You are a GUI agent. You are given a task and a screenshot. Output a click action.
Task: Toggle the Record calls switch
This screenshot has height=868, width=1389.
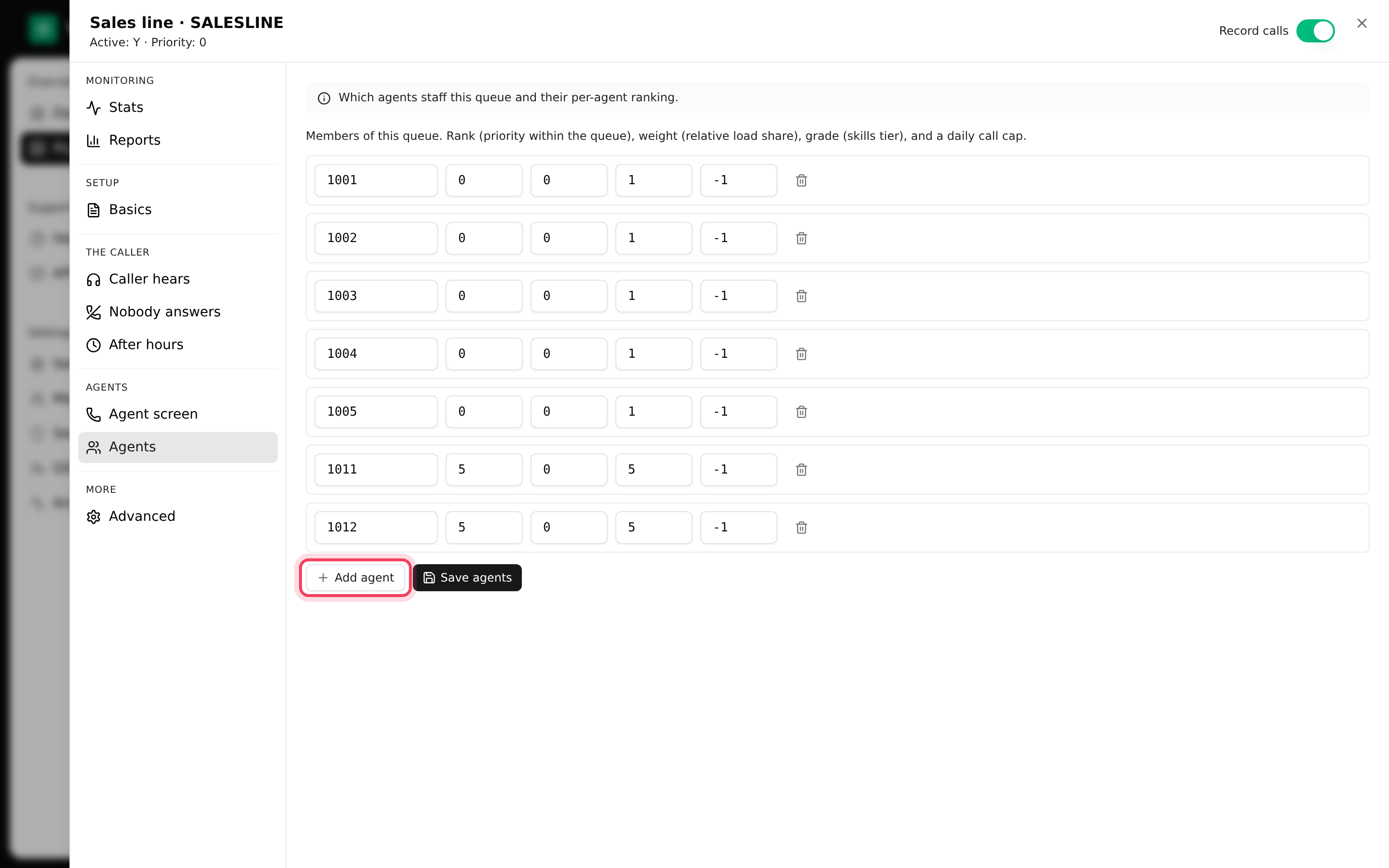tap(1315, 31)
